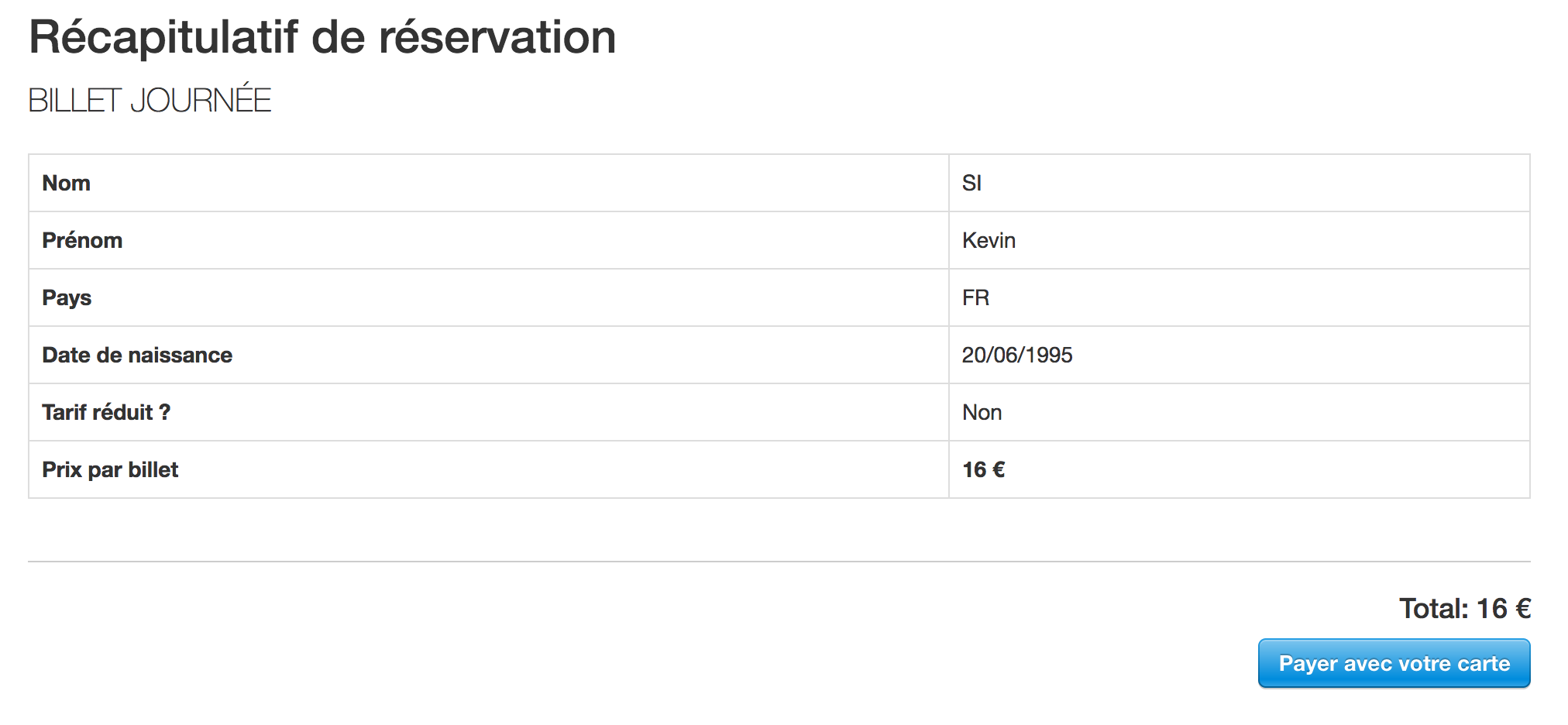Click the Prénom row label
The height and width of the screenshot is (725, 1568).
coord(82,240)
